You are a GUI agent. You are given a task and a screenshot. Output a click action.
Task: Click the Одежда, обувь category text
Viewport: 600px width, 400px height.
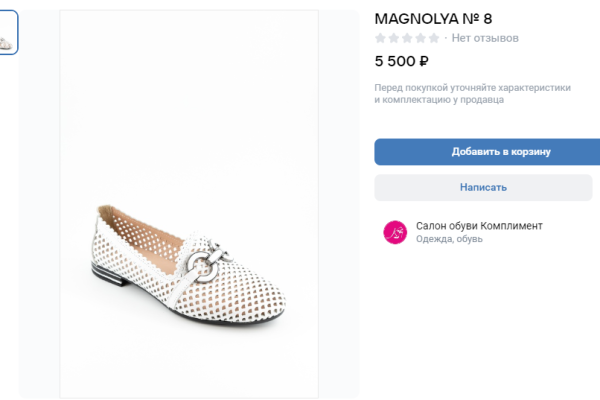point(449,240)
